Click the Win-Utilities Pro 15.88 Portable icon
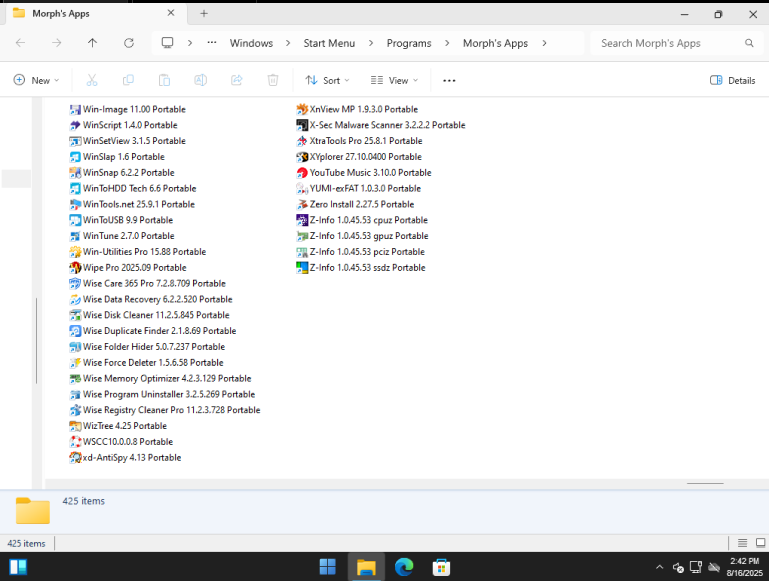 tap(75, 252)
